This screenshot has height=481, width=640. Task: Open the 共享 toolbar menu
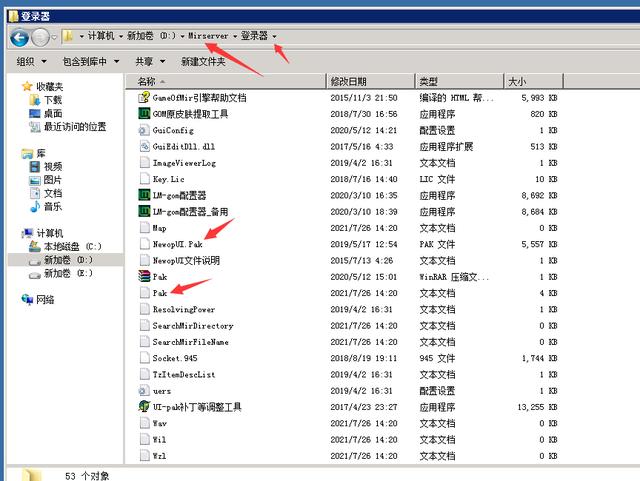148,61
